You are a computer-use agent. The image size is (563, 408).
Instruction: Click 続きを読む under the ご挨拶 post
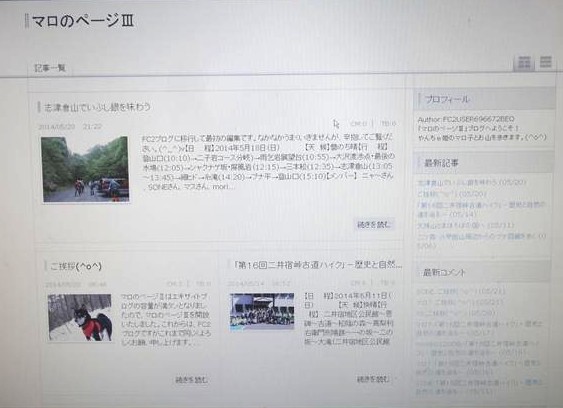[191, 380]
